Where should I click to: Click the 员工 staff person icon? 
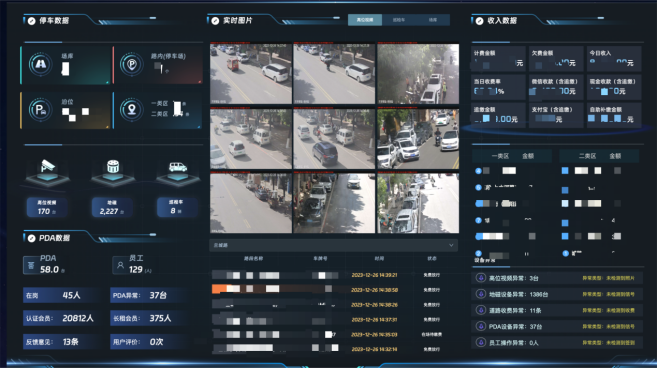pyautogui.click(x=121, y=265)
